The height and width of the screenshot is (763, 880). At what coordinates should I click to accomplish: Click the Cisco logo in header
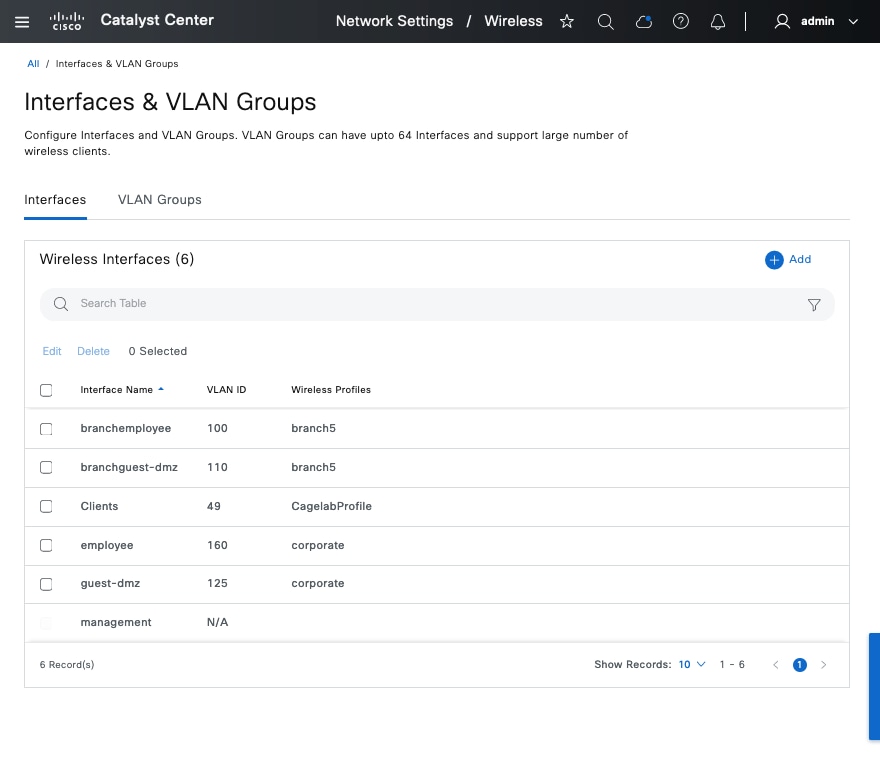pyautogui.click(x=67, y=21)
